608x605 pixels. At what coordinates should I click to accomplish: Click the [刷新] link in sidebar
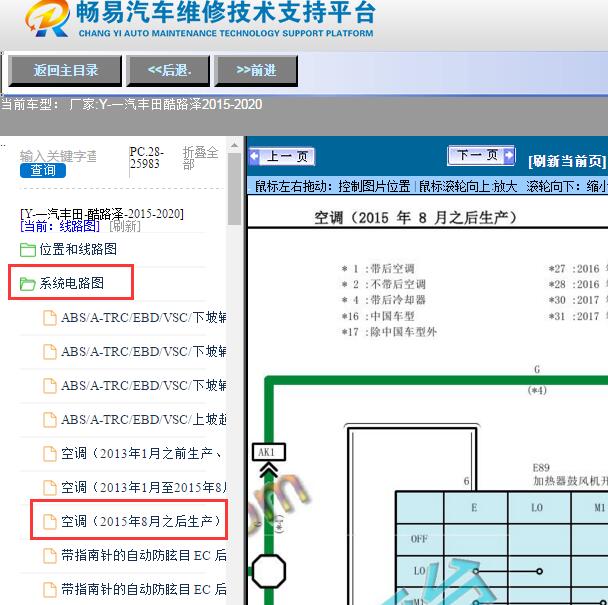click(125, 226)
